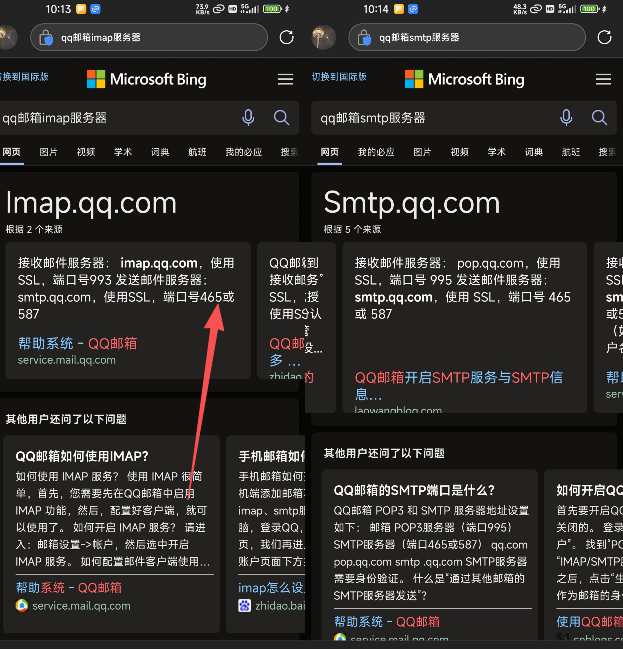Image resolution: width=623 pixels, height=649 pixels.
Task: Click the 10:14 clock in the right status bar
Action: 376,9
